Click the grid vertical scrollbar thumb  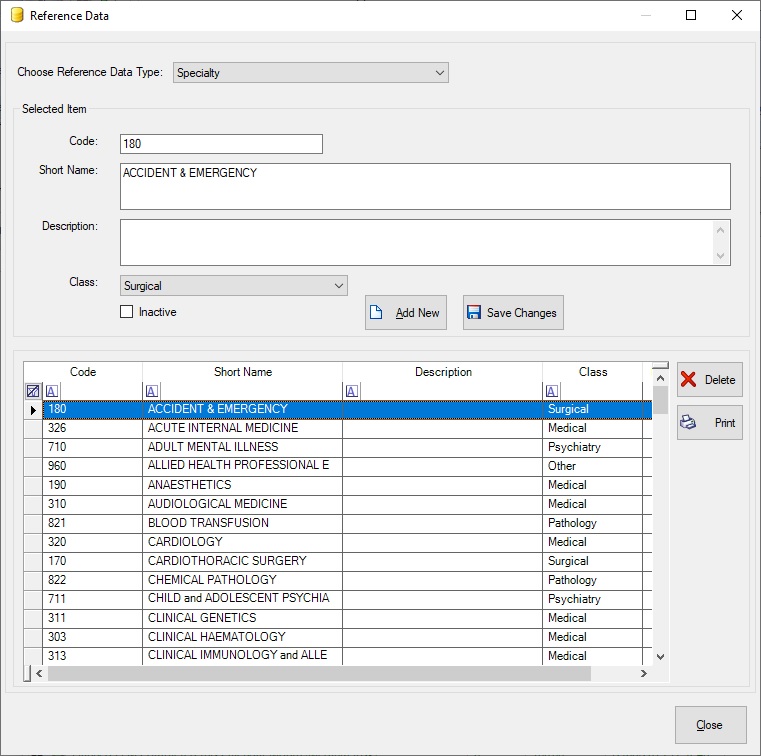click(x=660, y=400)
